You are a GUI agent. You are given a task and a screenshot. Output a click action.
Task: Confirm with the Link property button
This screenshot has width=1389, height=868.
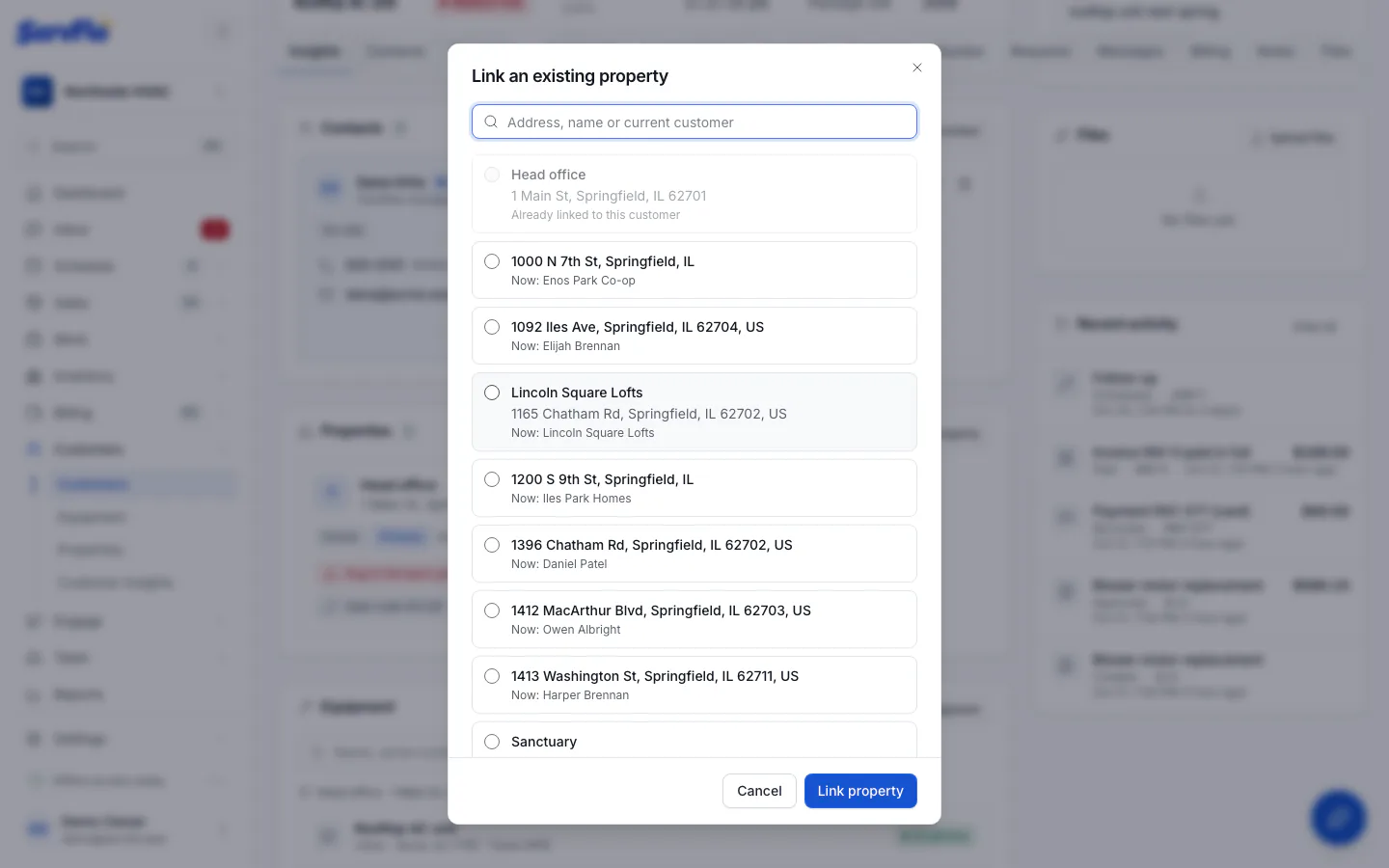pyautogui.click(x=860, y=791)
